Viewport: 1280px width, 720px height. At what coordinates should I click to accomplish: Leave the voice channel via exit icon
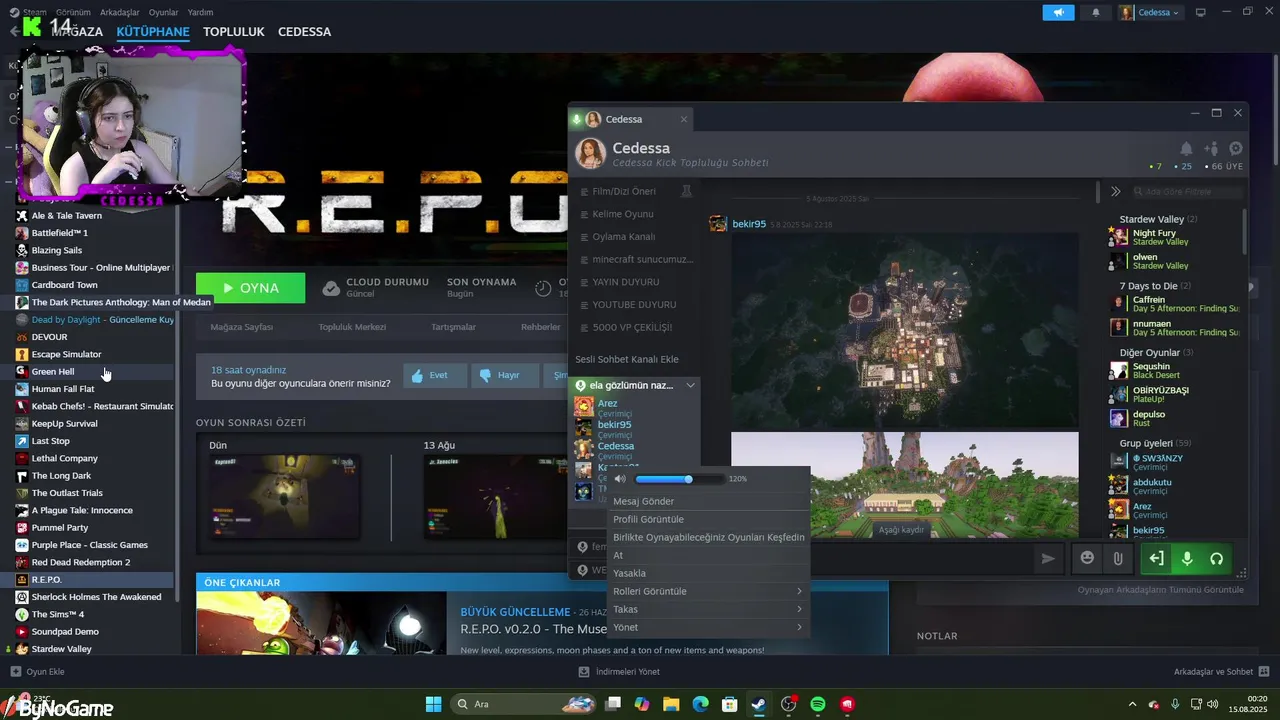(x=1156, y=558)
